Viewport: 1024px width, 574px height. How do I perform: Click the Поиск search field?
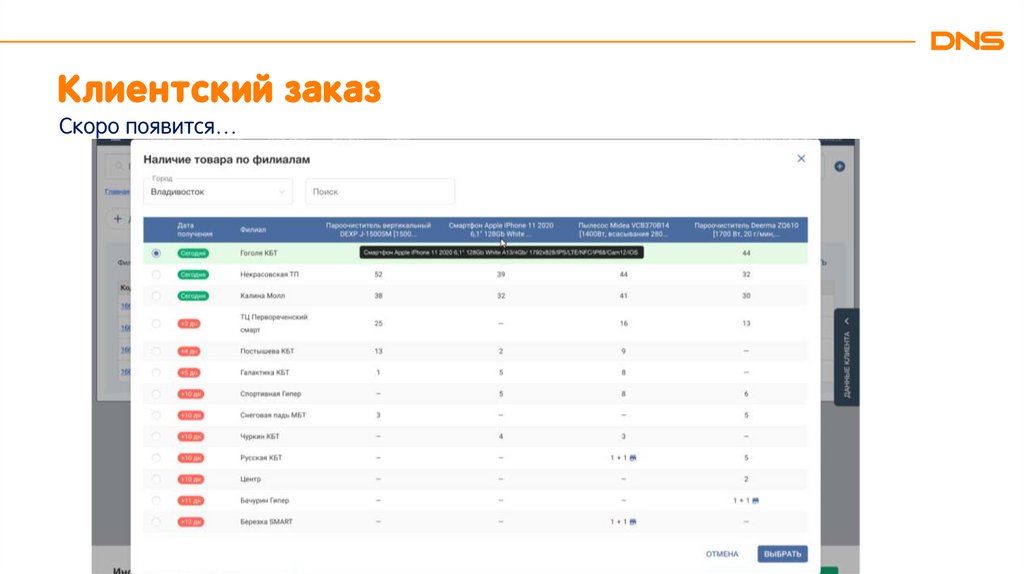point(379,192)
